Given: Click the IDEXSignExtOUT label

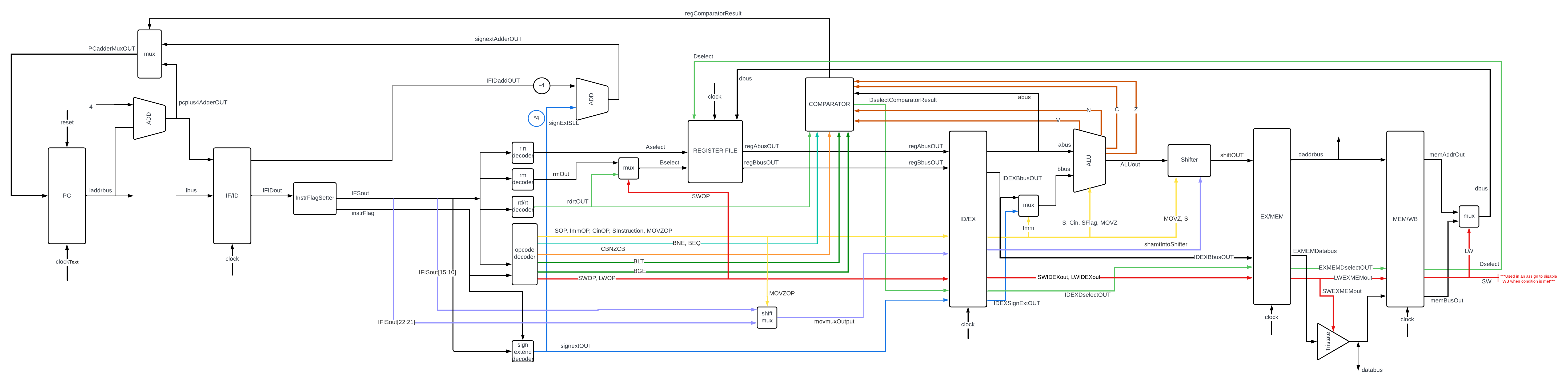Looking at the screenshot, I should (1017, 303).
